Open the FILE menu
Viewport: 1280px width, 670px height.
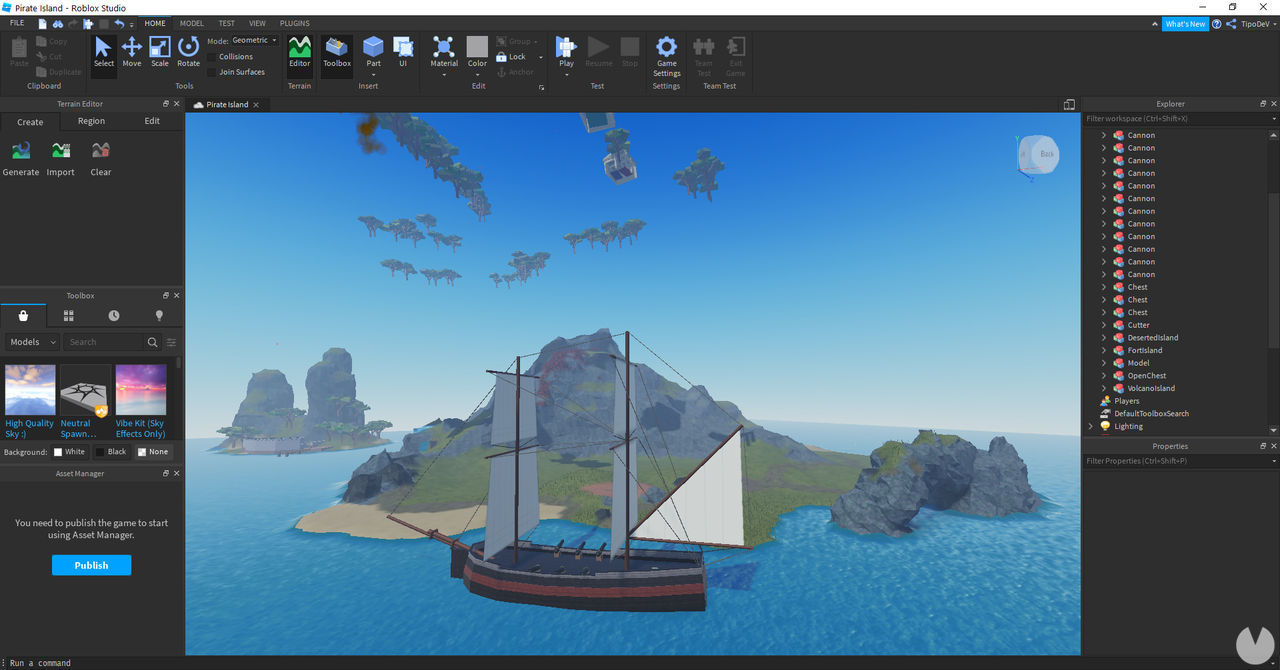coord(17,23)
